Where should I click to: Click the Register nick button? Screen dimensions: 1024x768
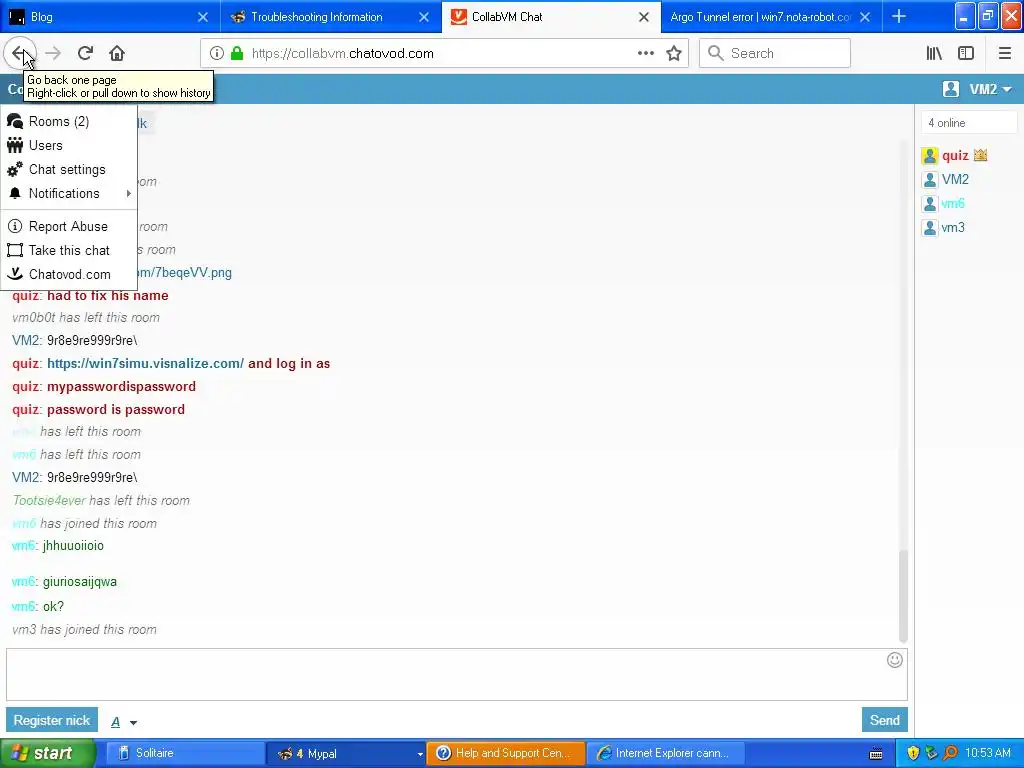[x=52, y=720]
